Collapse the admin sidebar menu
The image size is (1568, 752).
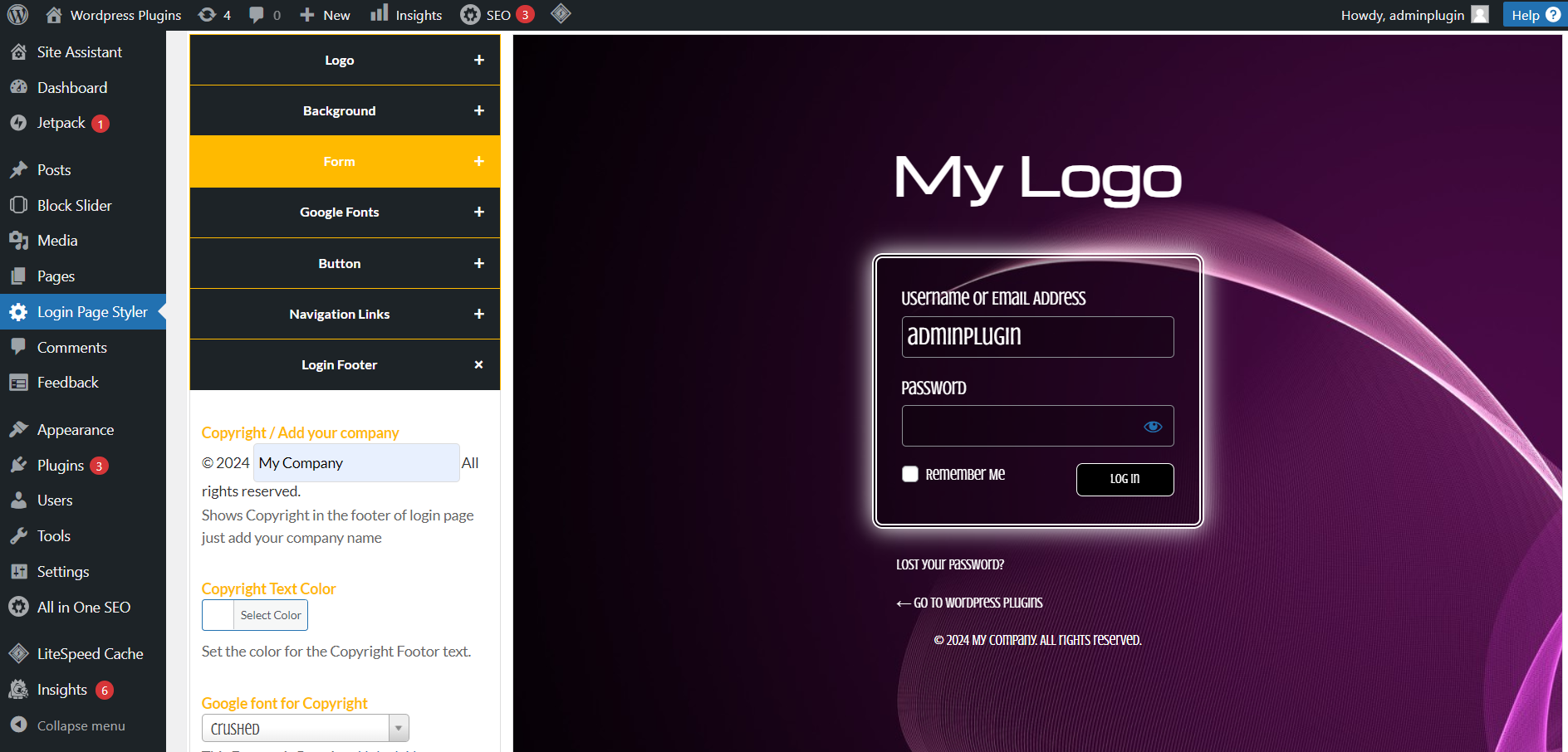click(83, 725)
